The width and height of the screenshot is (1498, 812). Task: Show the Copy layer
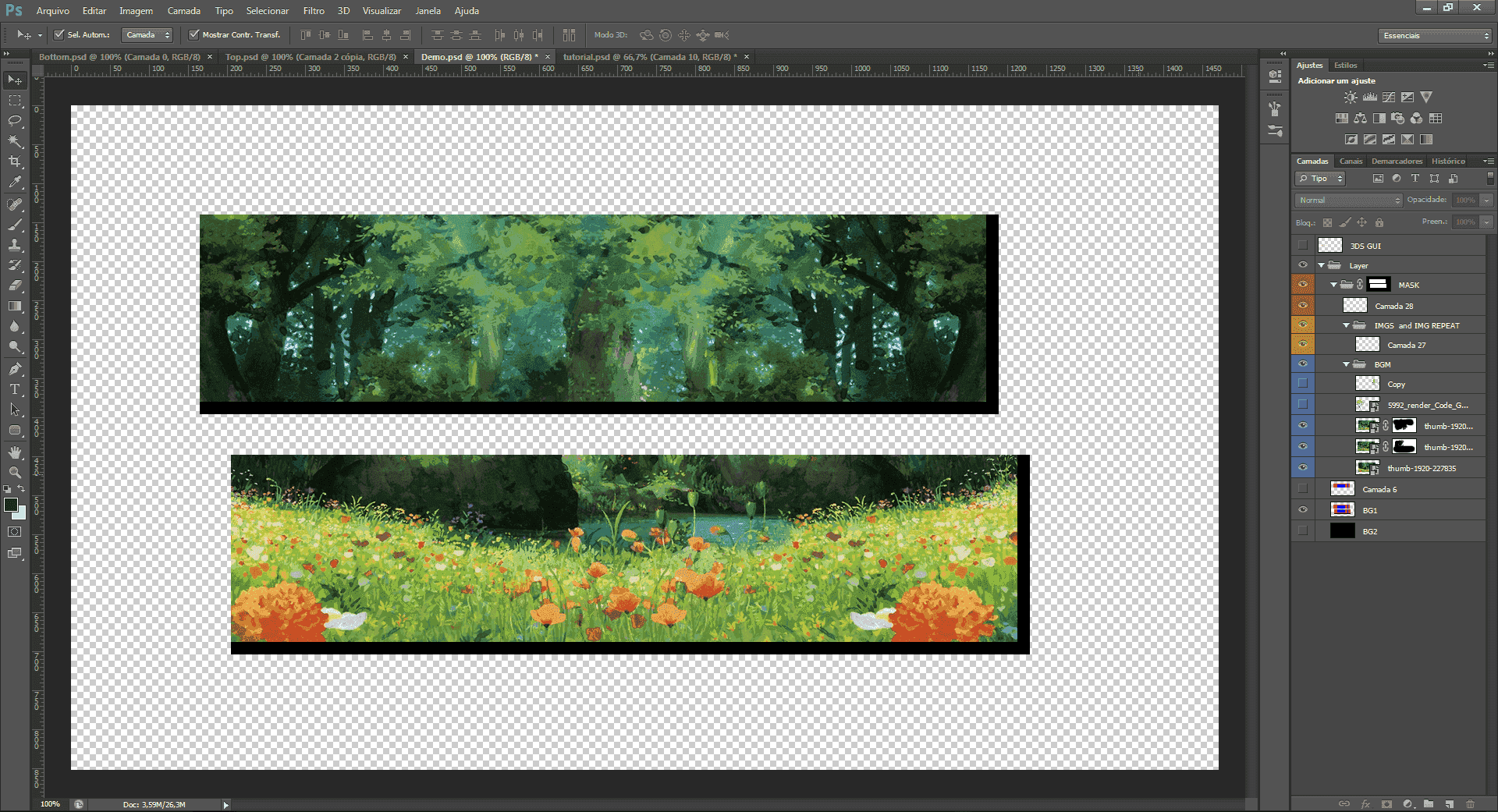tap(1303, 384)
